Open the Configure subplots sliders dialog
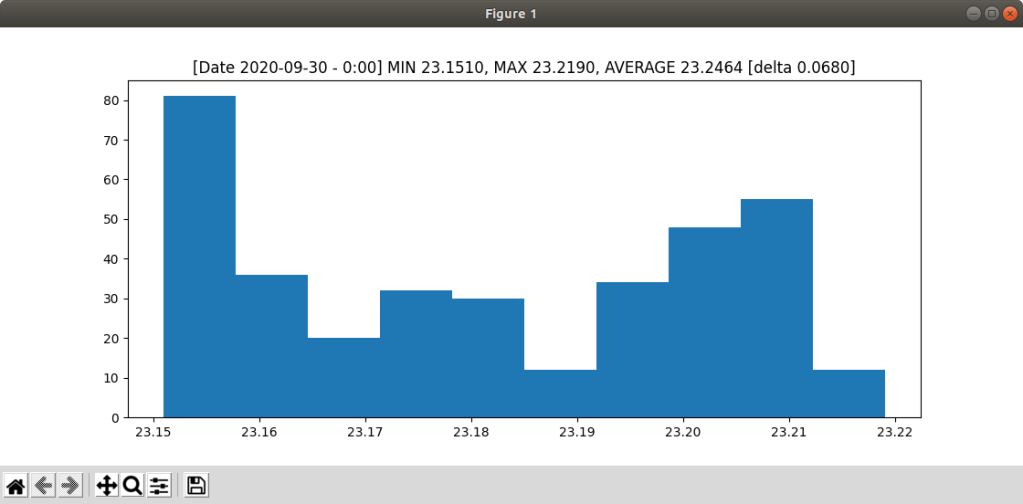The image size is (1023, 504). [159, 486]
